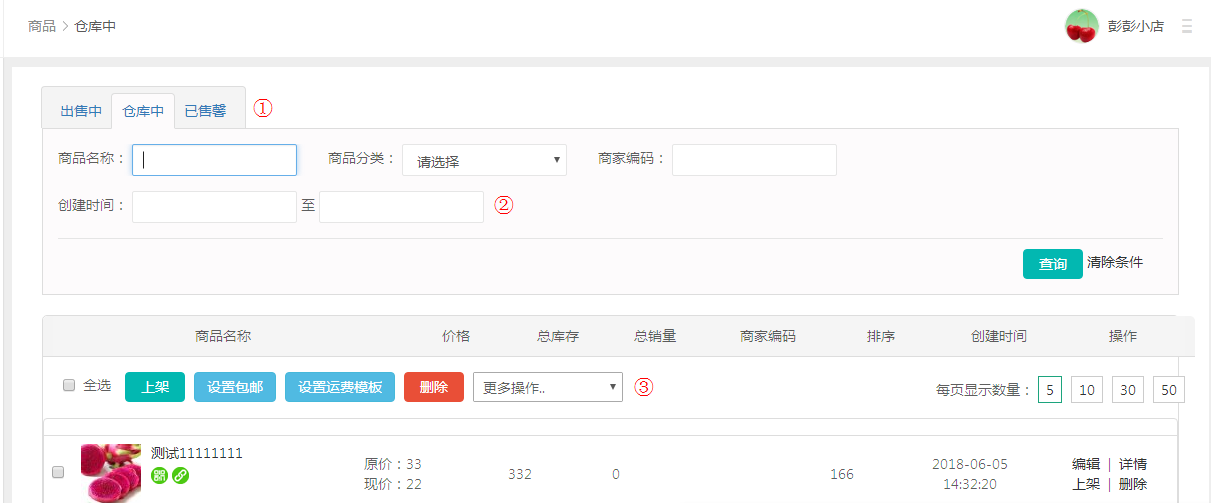The height and width of the screenshot is (503, 1211).
Task: Open the hamburger menu beside 彭彭小店
Action: point(1187,26)
